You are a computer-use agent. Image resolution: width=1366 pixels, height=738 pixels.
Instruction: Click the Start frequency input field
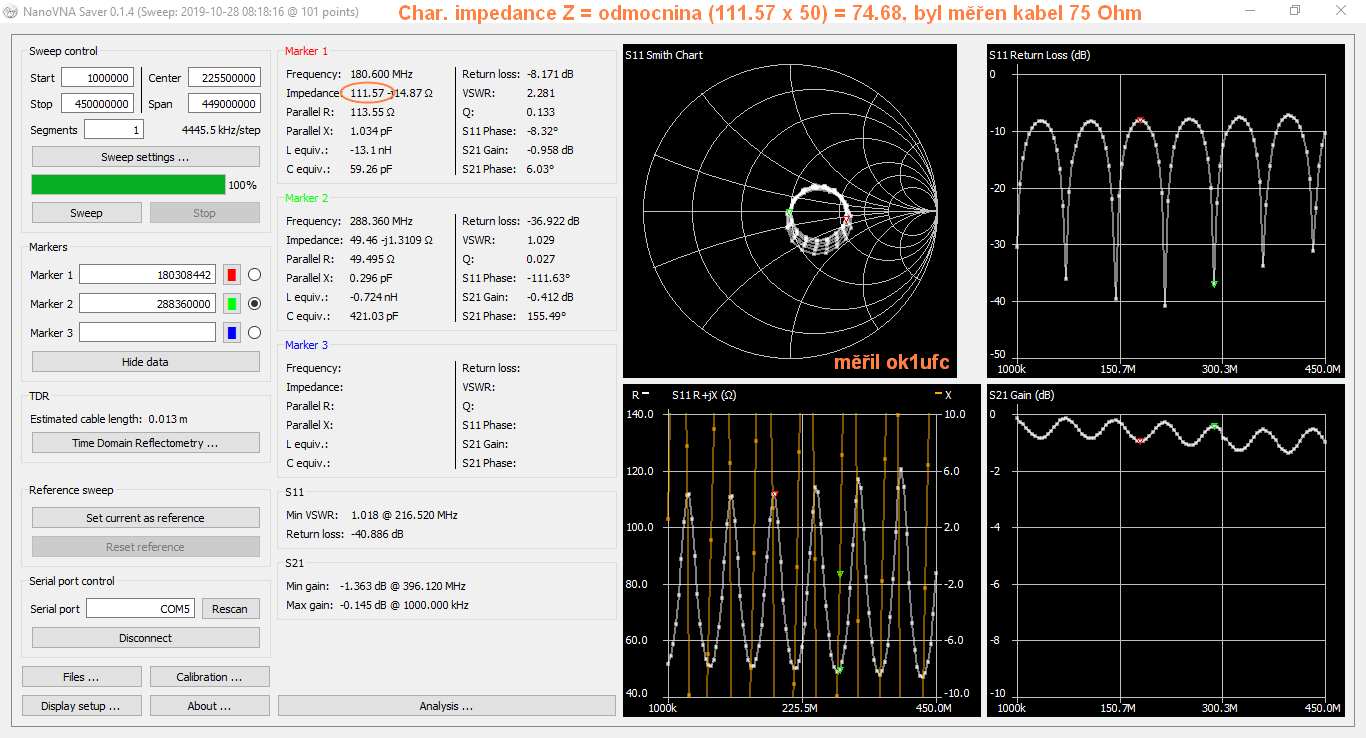[x=97, y=78]
